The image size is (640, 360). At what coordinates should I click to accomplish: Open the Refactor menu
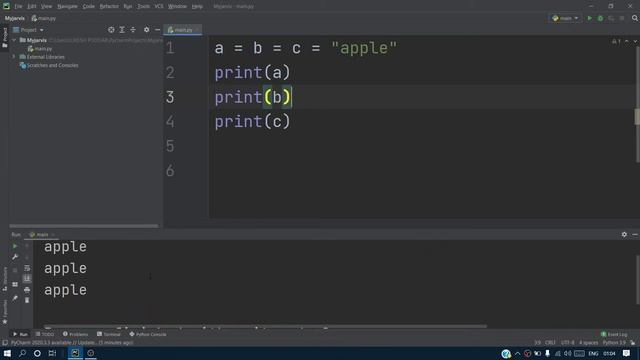109,7
